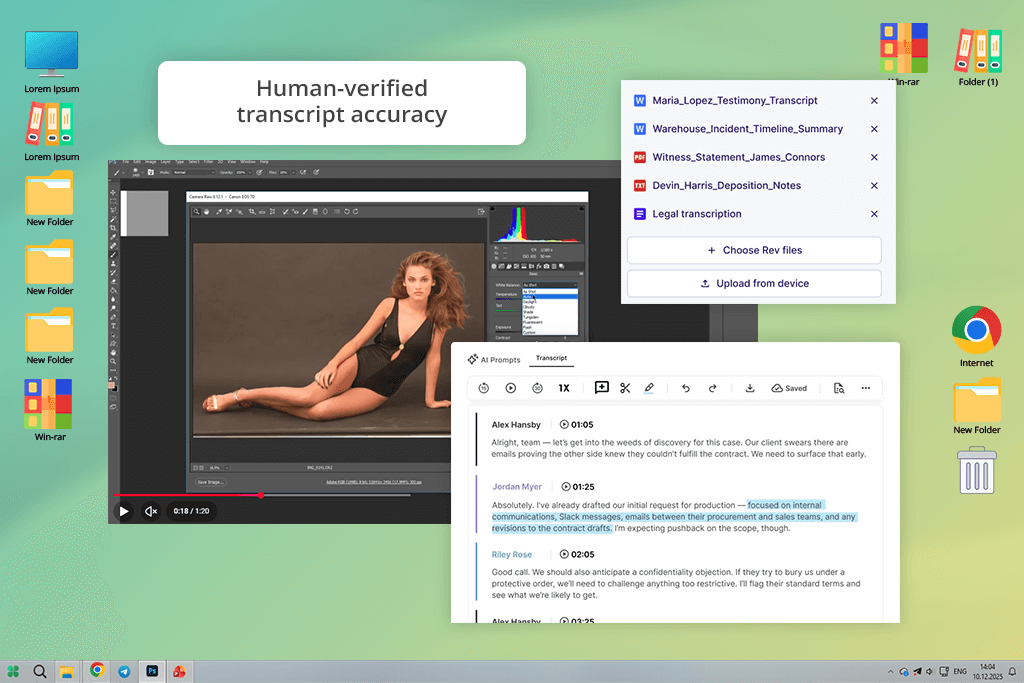This screenshot has height=683, width=1024.
Task: Switch to AI Prompts tab
Action: (494, 359)
